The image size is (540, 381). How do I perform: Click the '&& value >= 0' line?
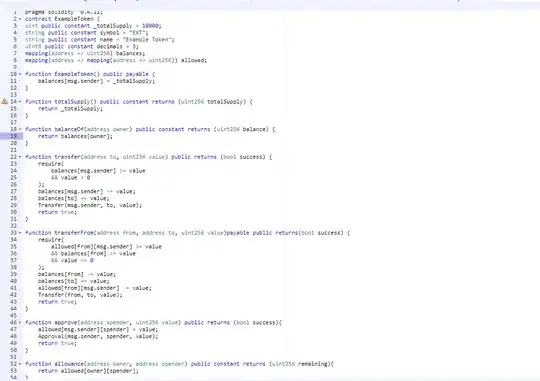pos(72,260)
